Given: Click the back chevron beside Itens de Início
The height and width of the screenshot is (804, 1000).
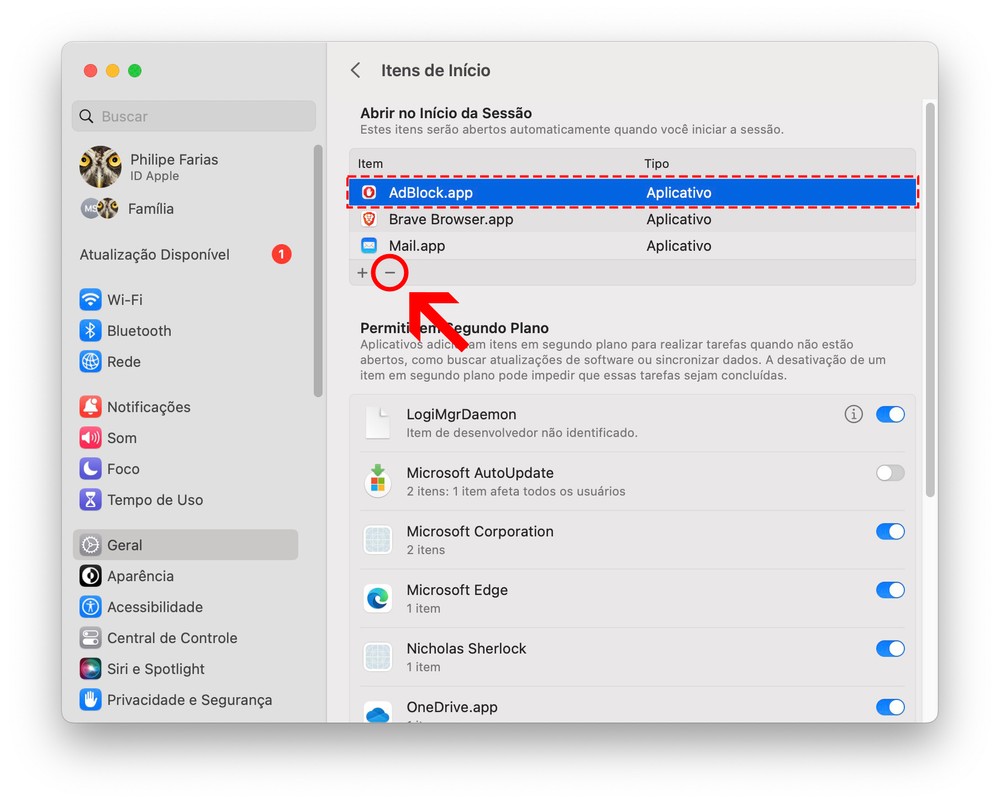Looking at the screenshot, I should pyautogui.click(x=356, y=70).
